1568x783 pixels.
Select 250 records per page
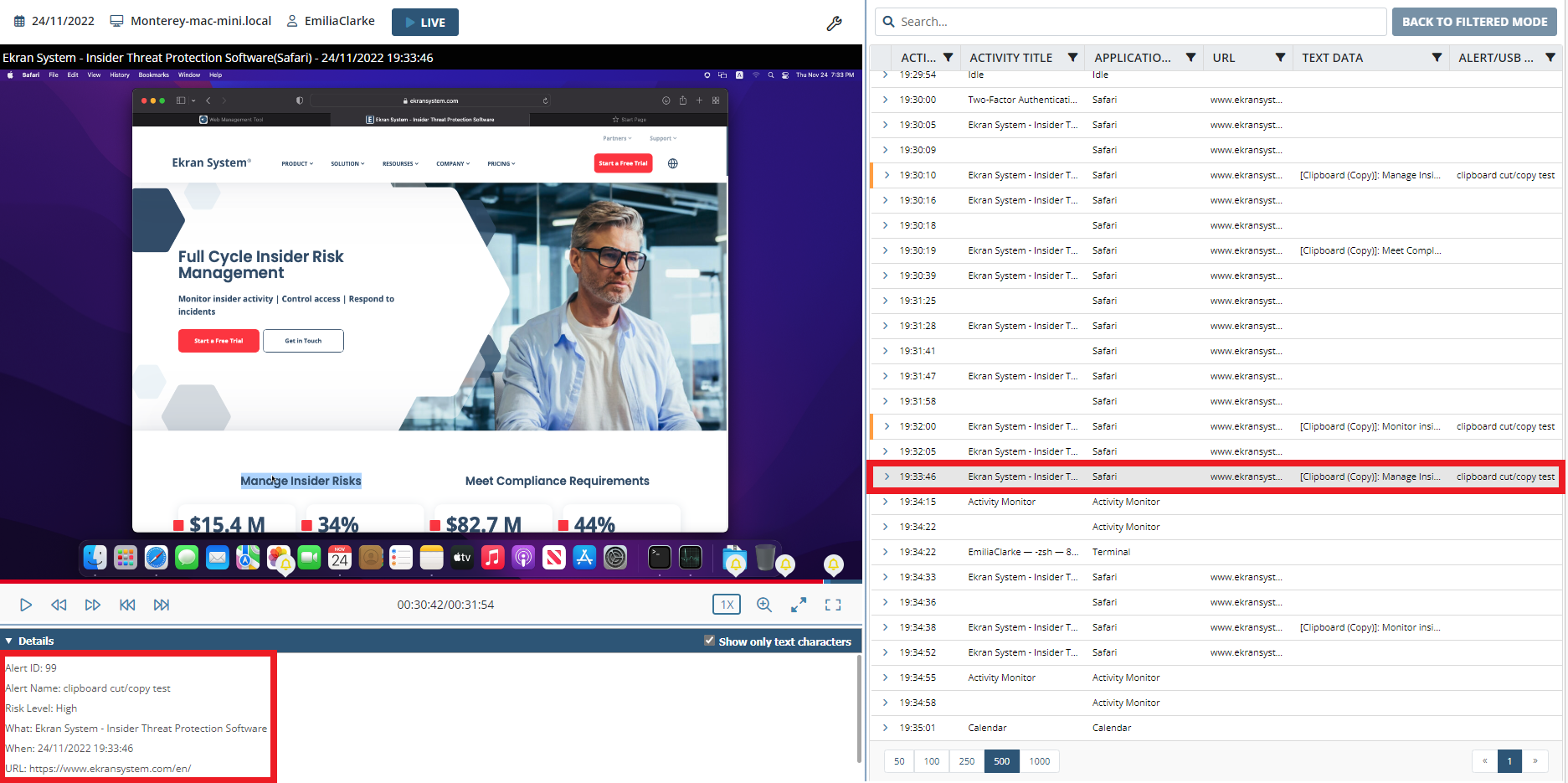(x=966, y=761)
